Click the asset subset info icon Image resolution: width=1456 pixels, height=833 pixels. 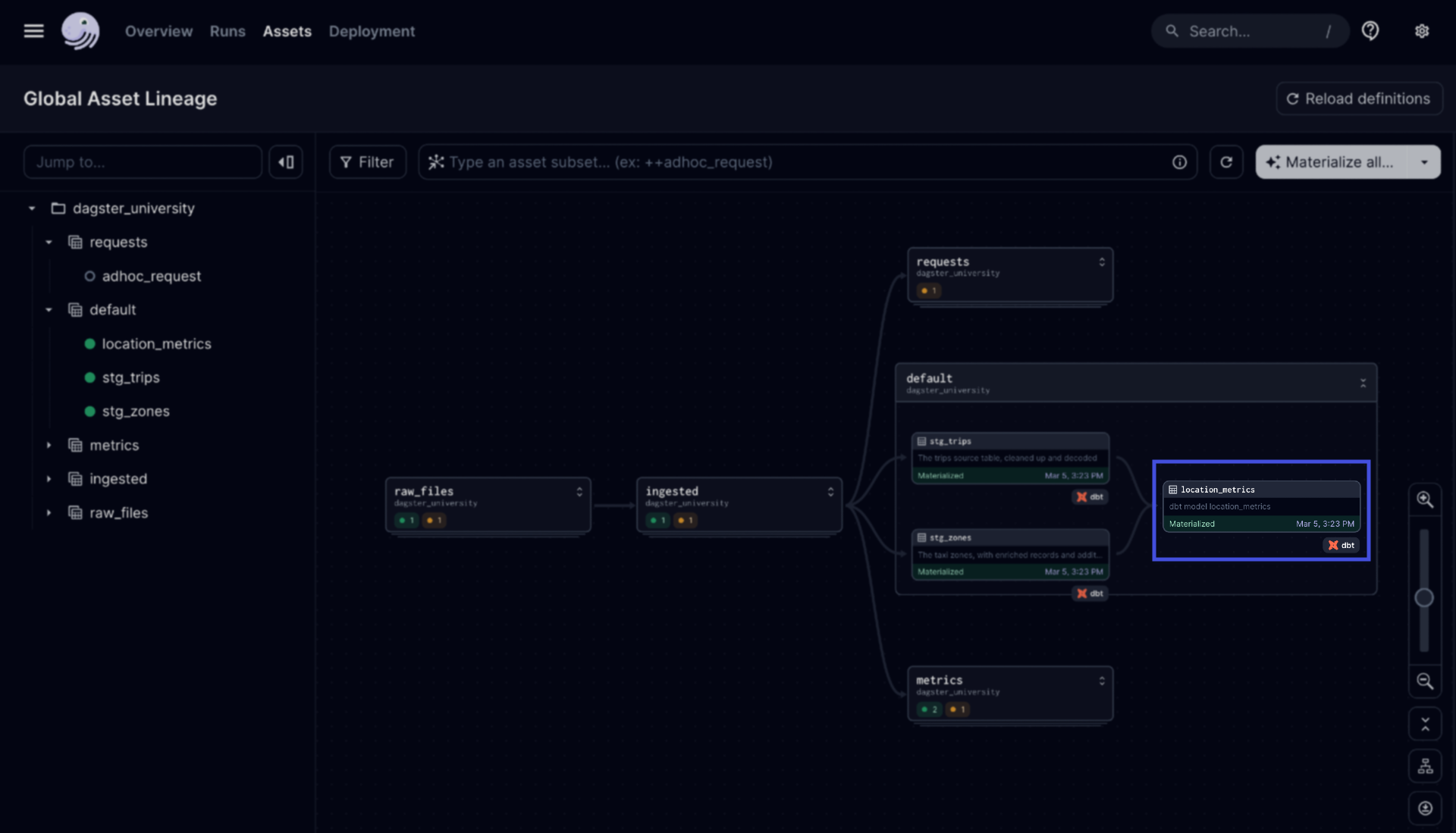click(1179, 162)
